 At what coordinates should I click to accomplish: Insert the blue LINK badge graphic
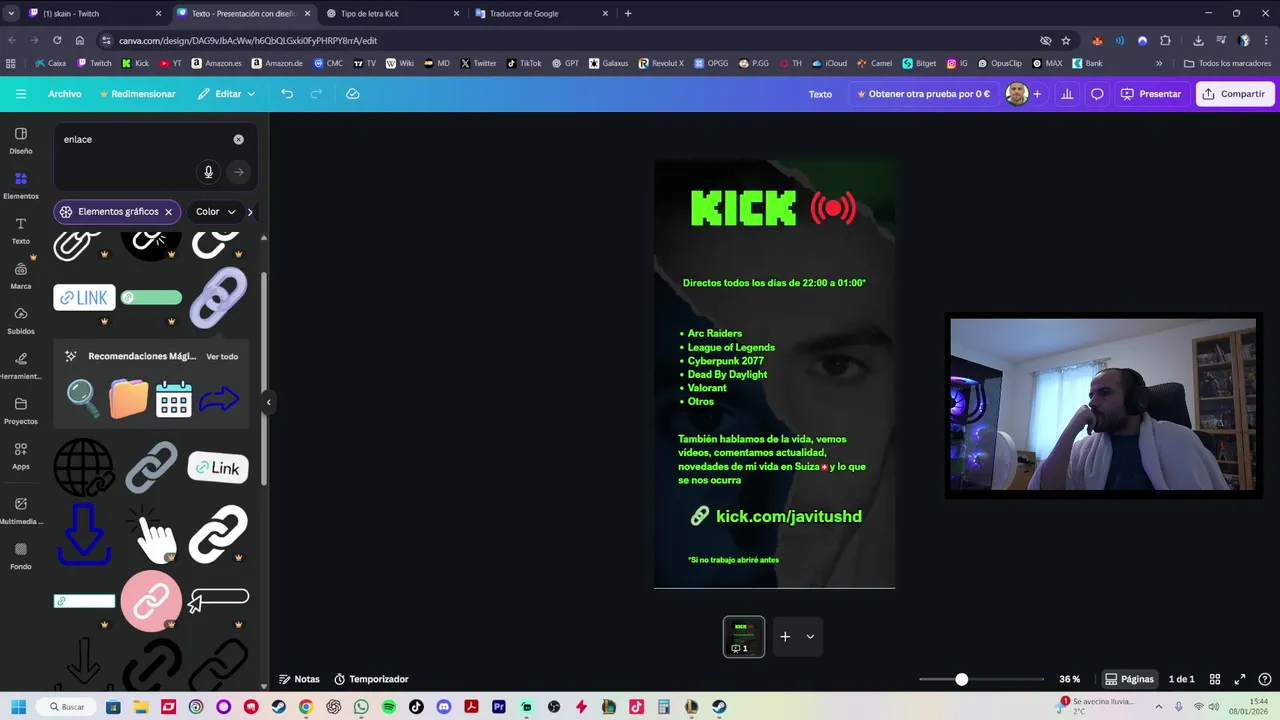pos(84,297)
